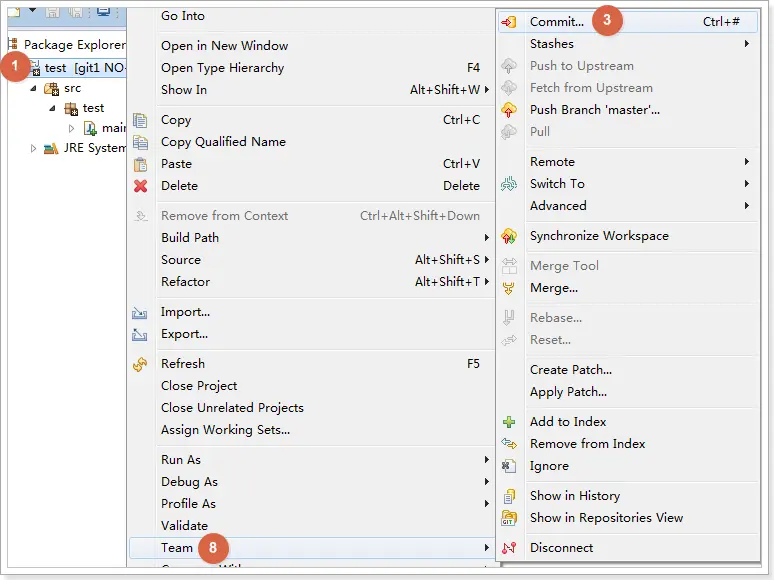Expand the main java file node arrow
Image resolution: width=774 pixels, height=580 pixels.
pyautogui.click(x=72, y=128)
